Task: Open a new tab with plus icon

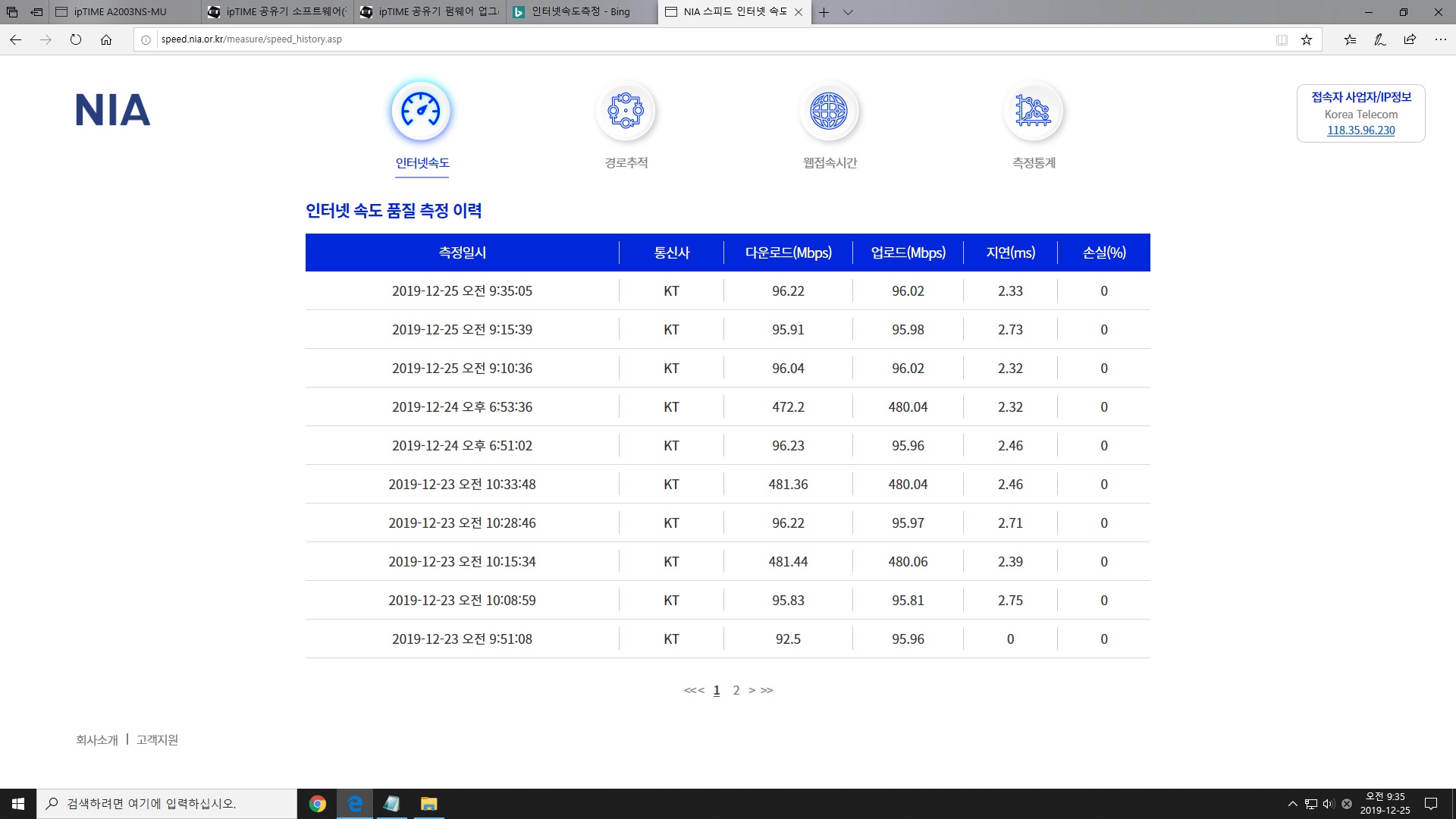Action: [x=824, y=12]
